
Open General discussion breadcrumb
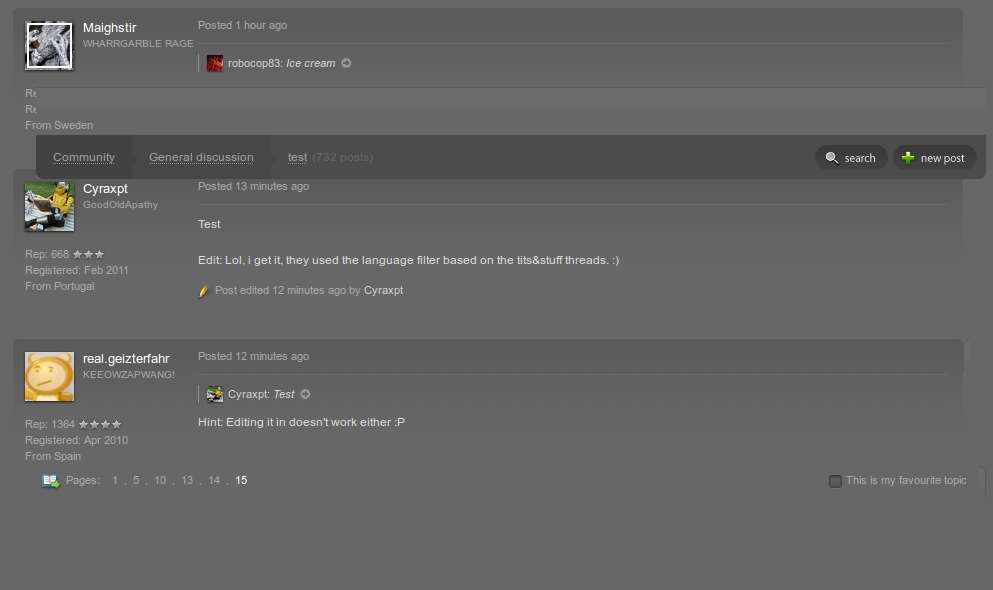pos(201,157)
